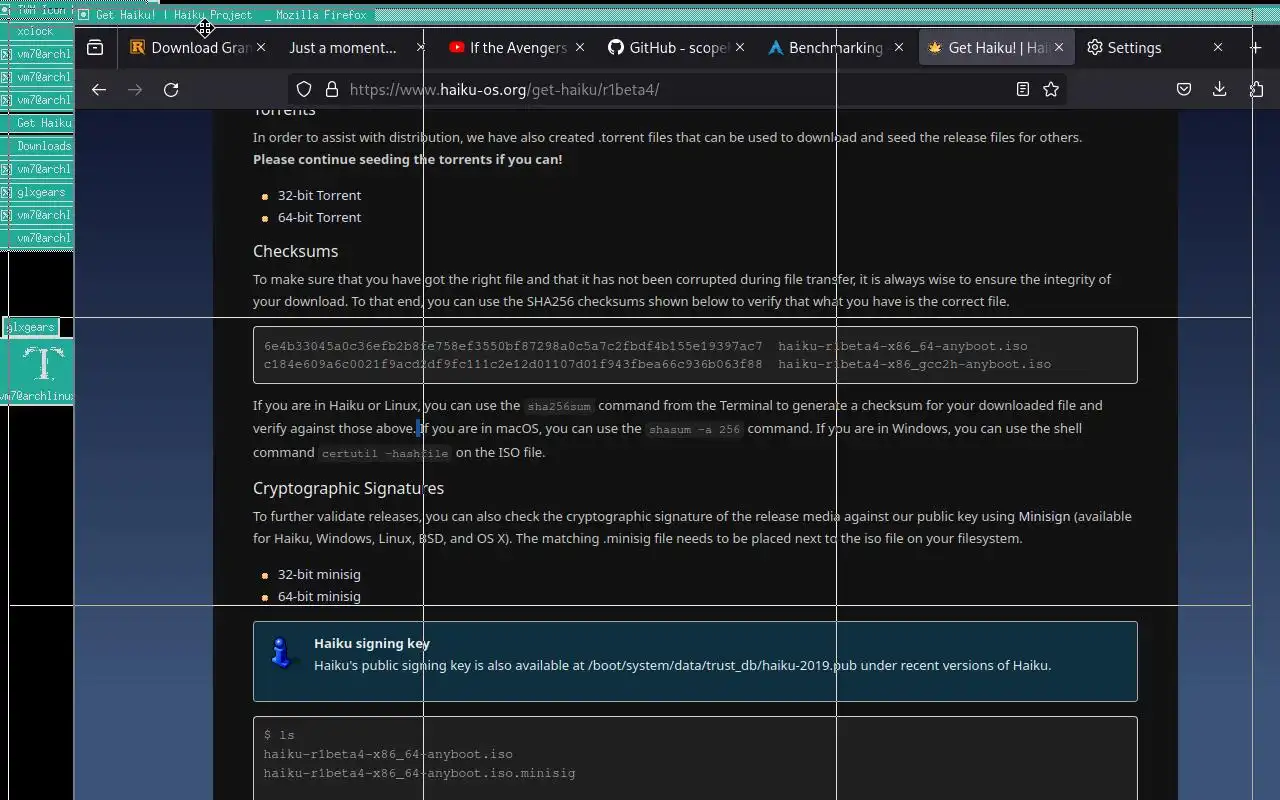
Task: Open the 64-bit Torrent link
Action: (319, 217)
